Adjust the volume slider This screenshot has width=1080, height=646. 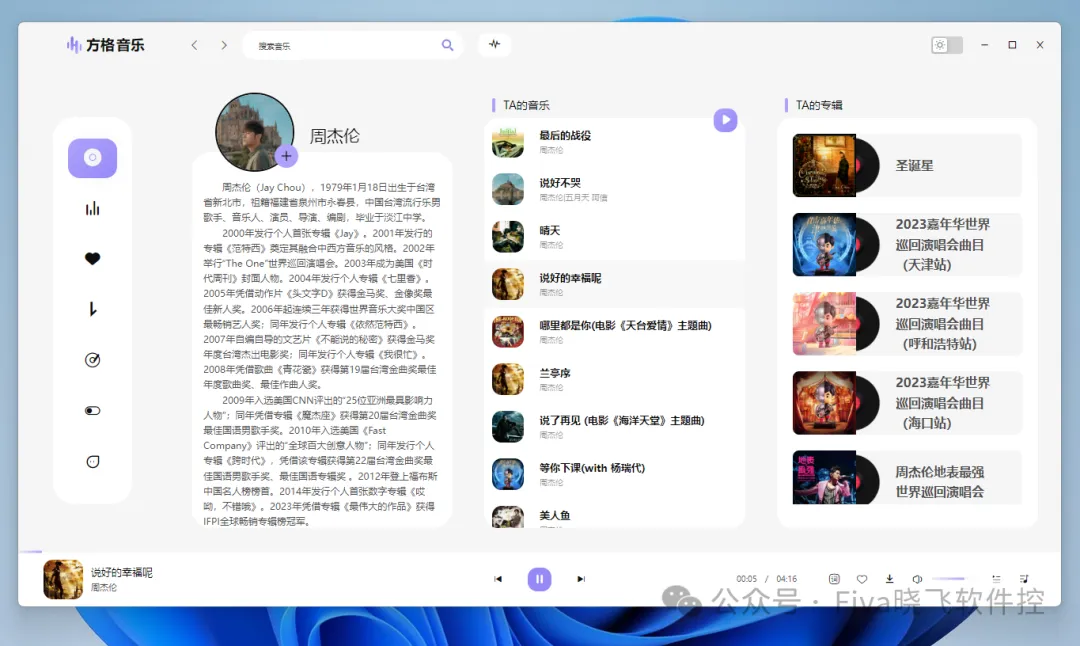click(x=953, y=579)
